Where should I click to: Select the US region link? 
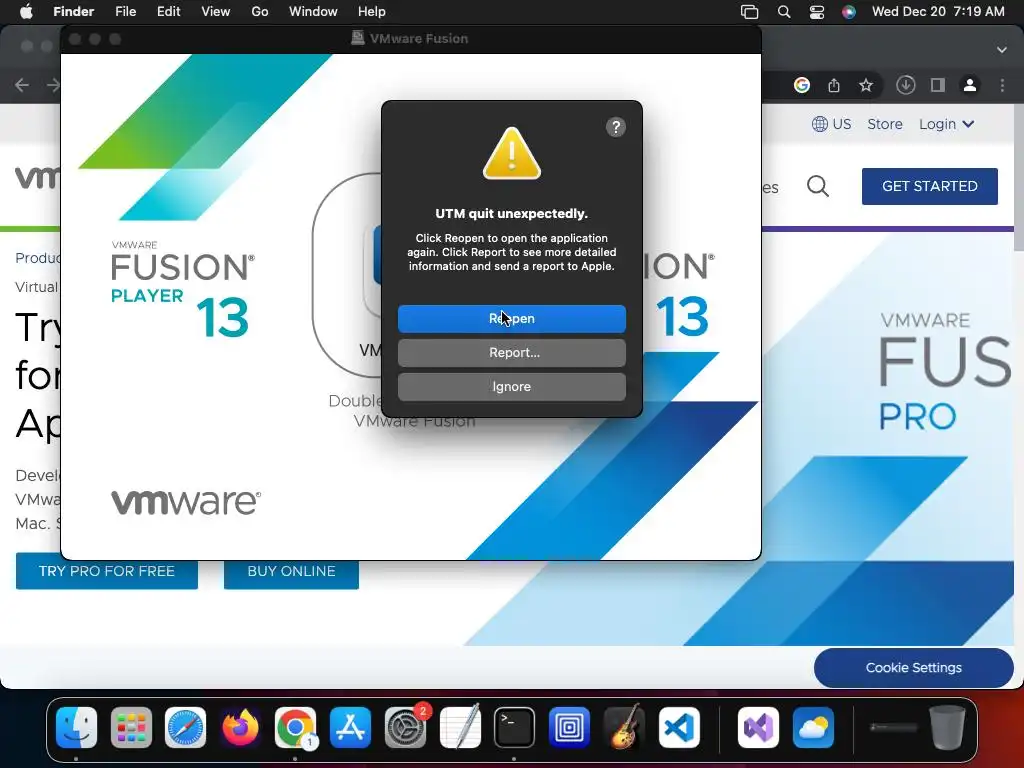831,124
